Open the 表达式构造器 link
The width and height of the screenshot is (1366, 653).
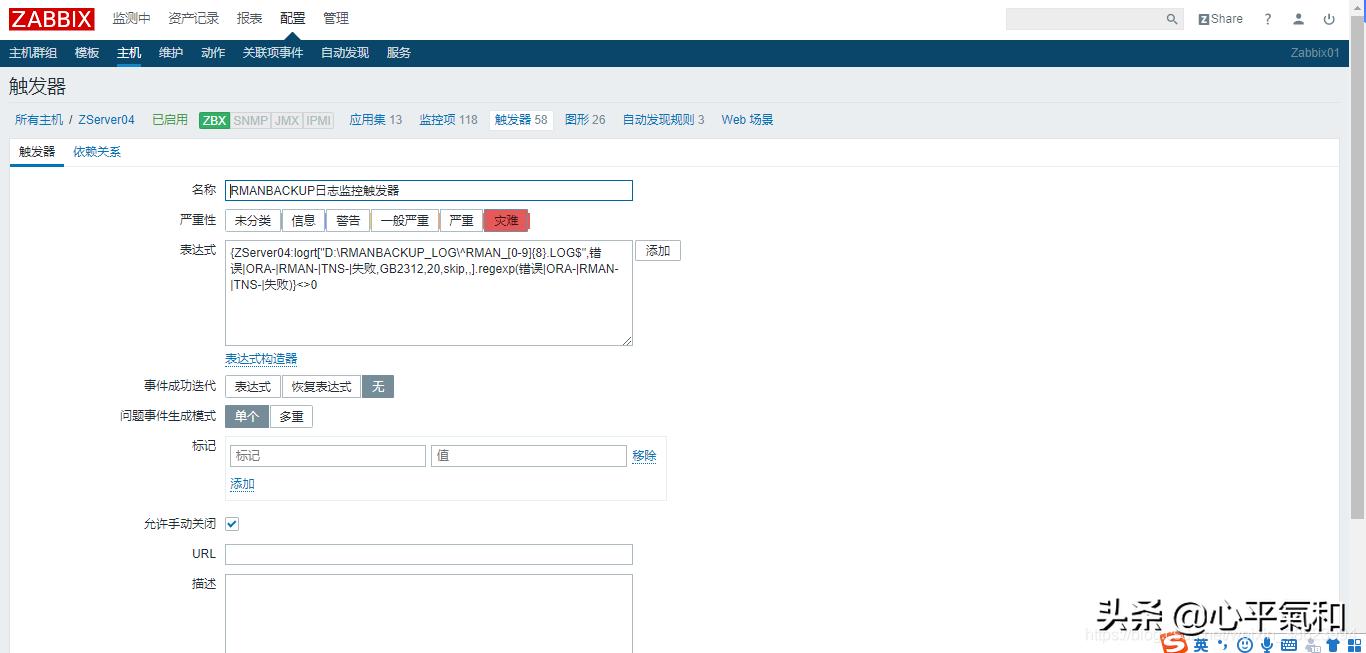click(x=261, y=358)
